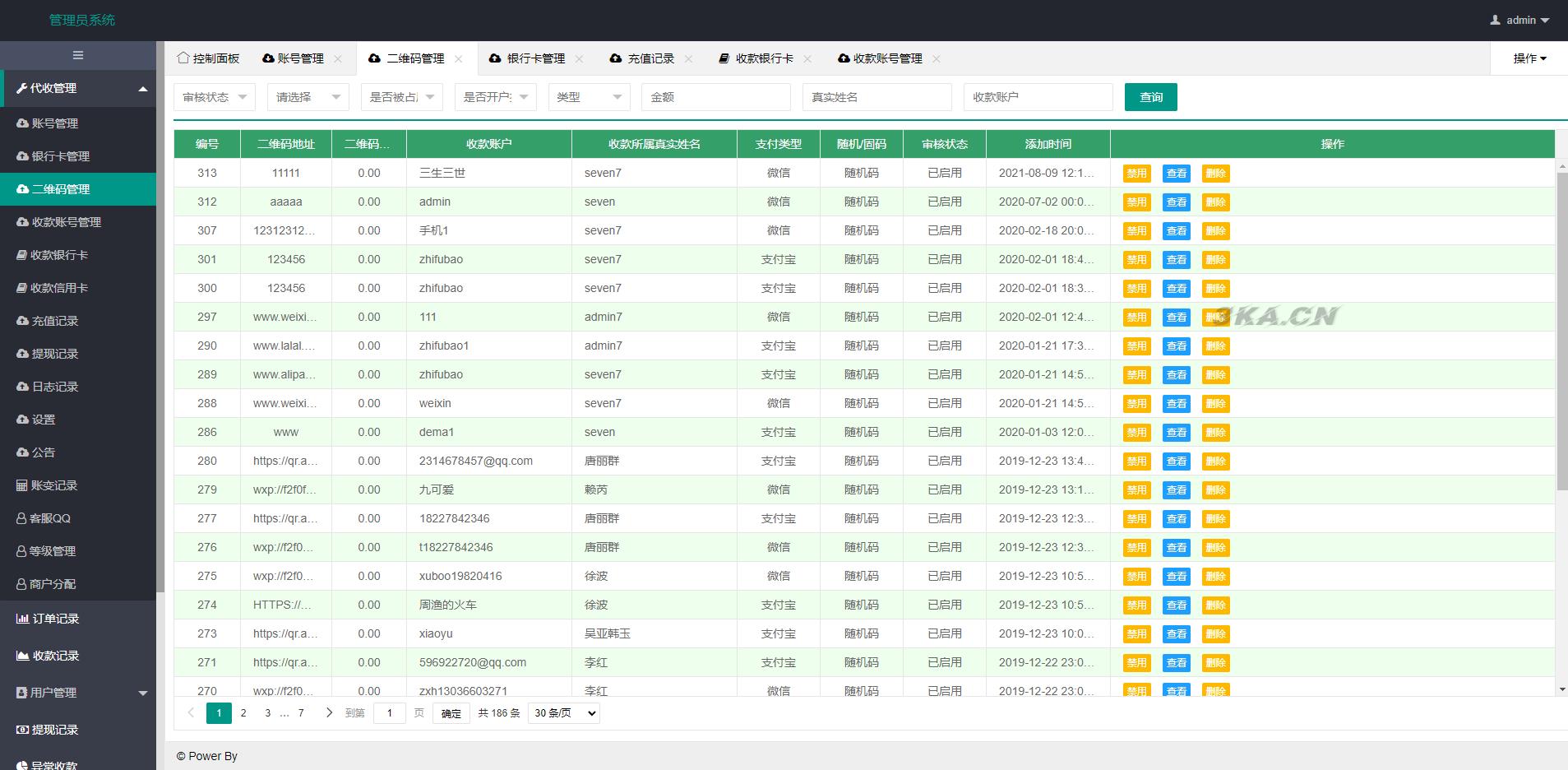1568x770 pixels.
Task: Click the cloud icon next to 账号管理 in the sidebar
Action: (23, 123)
